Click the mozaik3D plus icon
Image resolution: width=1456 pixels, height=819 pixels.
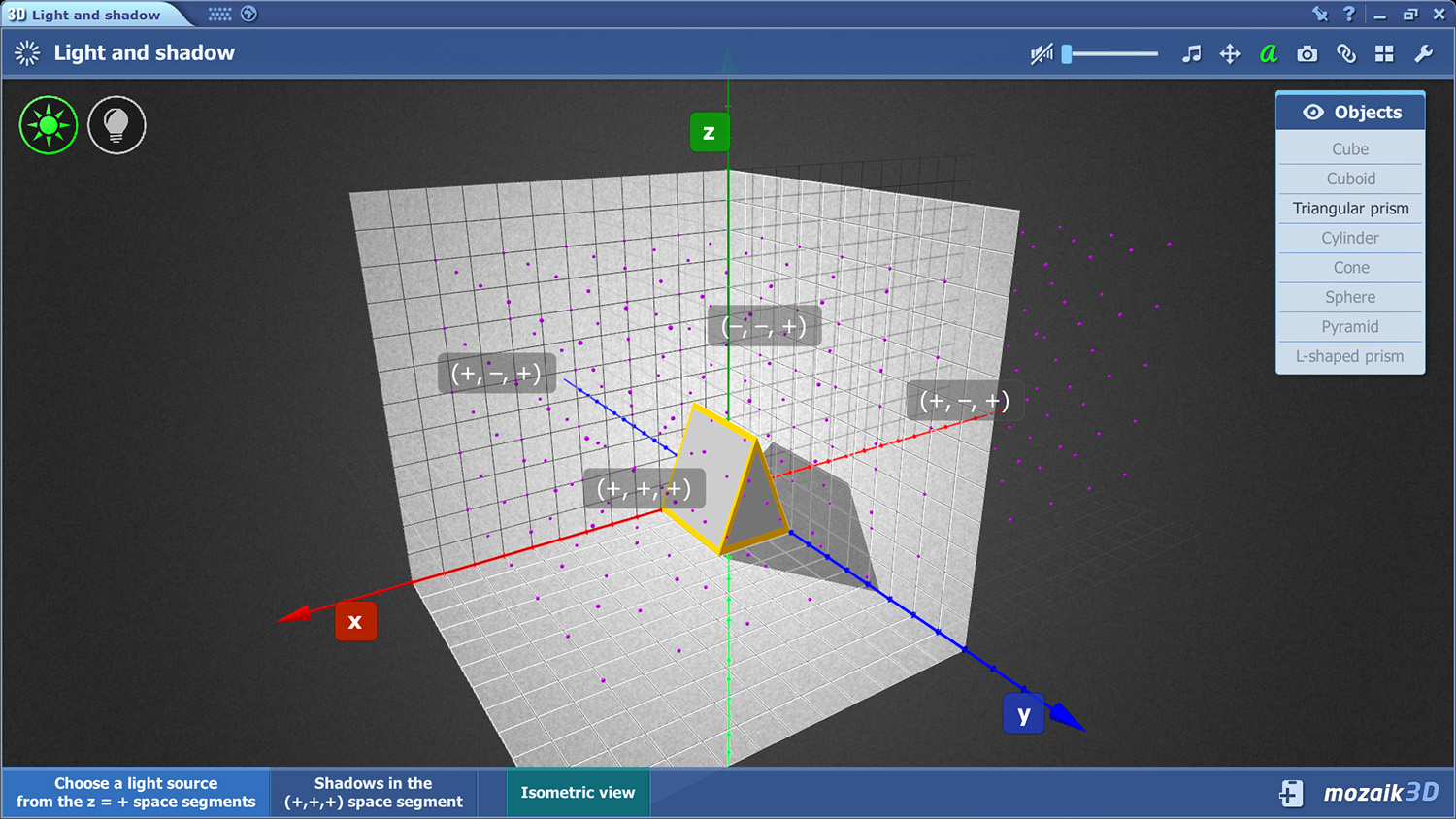pyautogui.click(x=1291, y=793)
